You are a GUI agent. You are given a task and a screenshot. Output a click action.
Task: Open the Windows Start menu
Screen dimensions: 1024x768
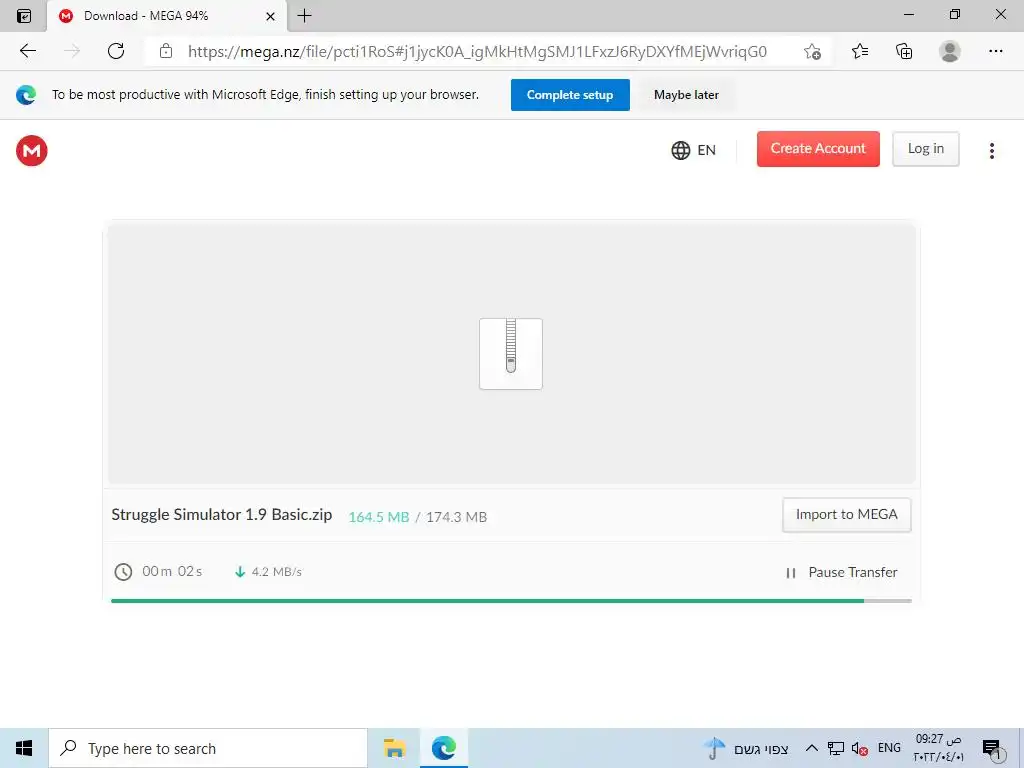coord(24,748)
